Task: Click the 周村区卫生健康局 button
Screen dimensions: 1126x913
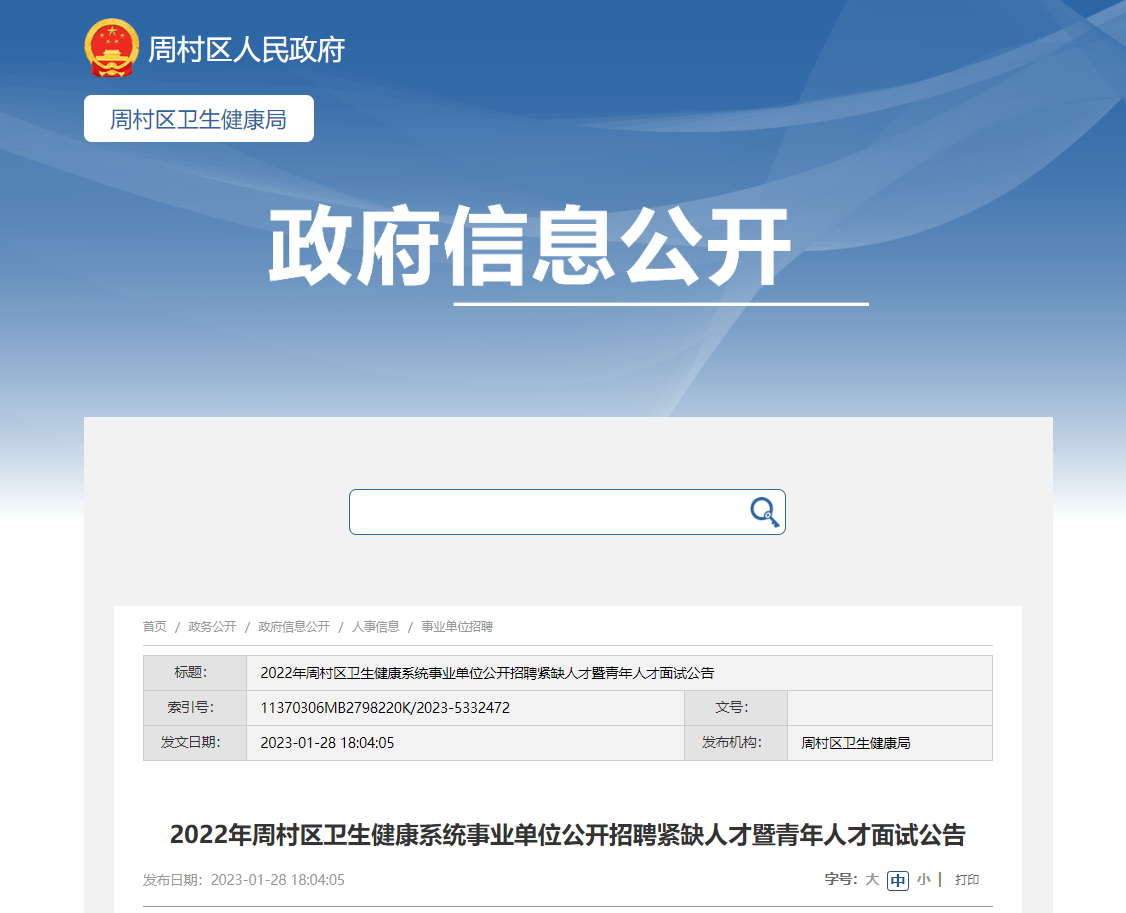Action: (199, 119)
